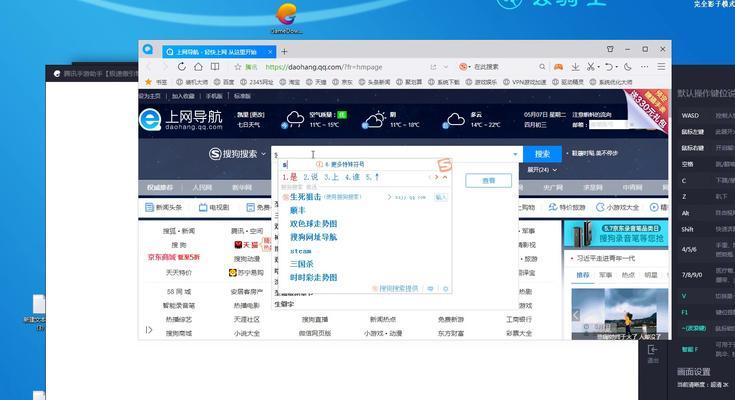Expand the sidebar arrow at page left edge
The width and height of the screenshot is (735, 400).
pos(149,330)
